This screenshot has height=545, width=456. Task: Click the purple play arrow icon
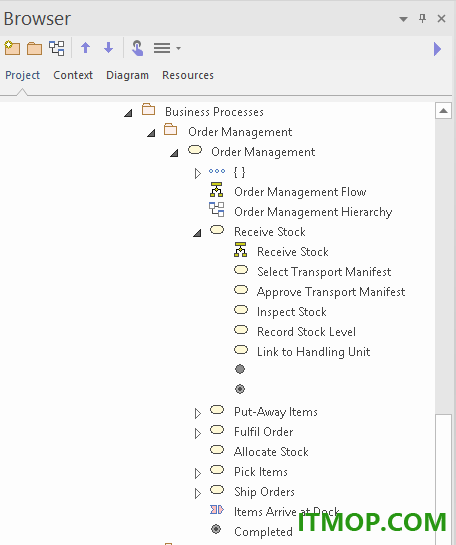point(438,49)
